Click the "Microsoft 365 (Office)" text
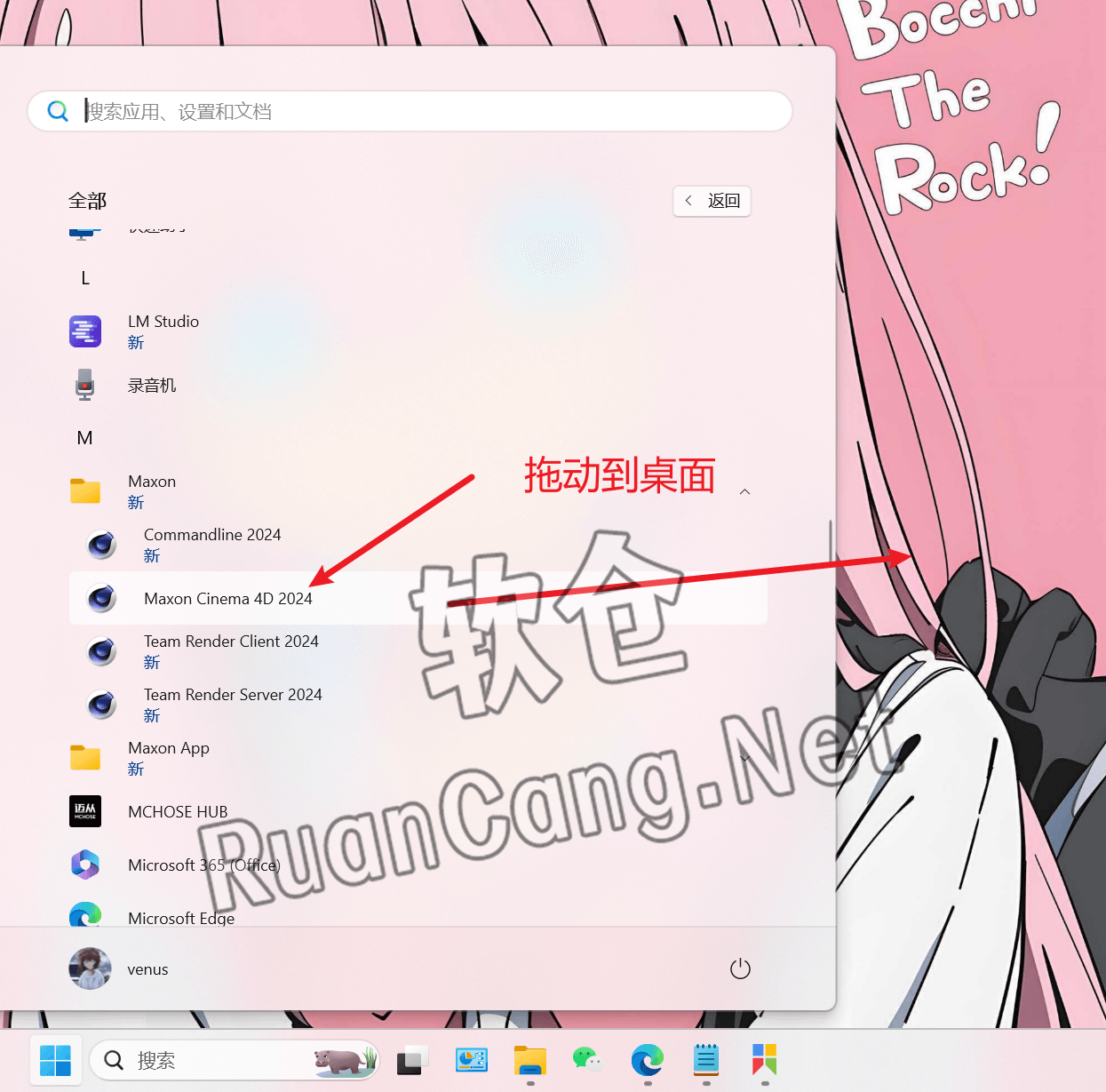Screen dimensions: 1106x1092 (204, 865)
